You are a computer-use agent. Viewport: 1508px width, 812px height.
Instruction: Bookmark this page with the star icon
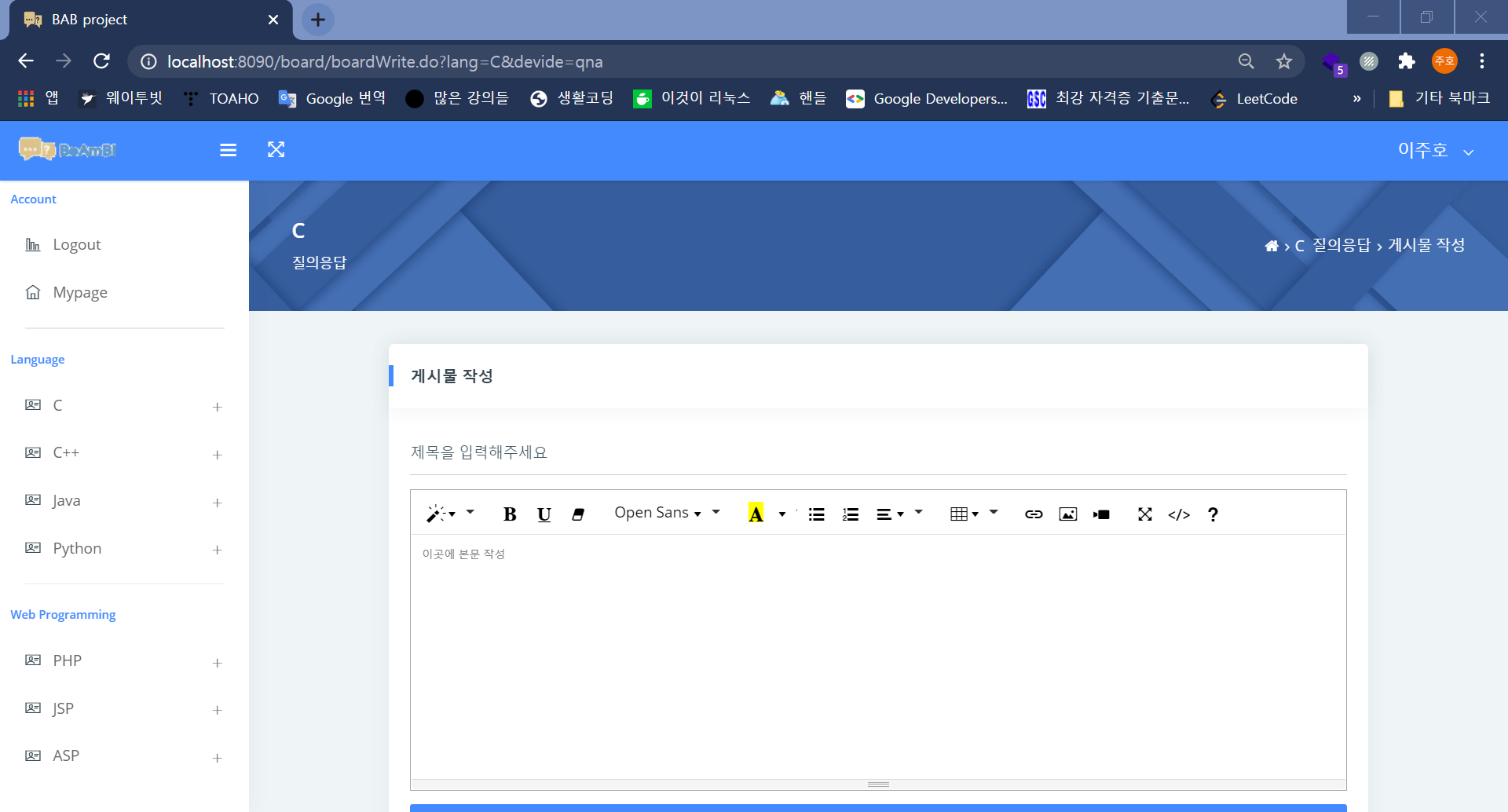(x=1284, y=61)
